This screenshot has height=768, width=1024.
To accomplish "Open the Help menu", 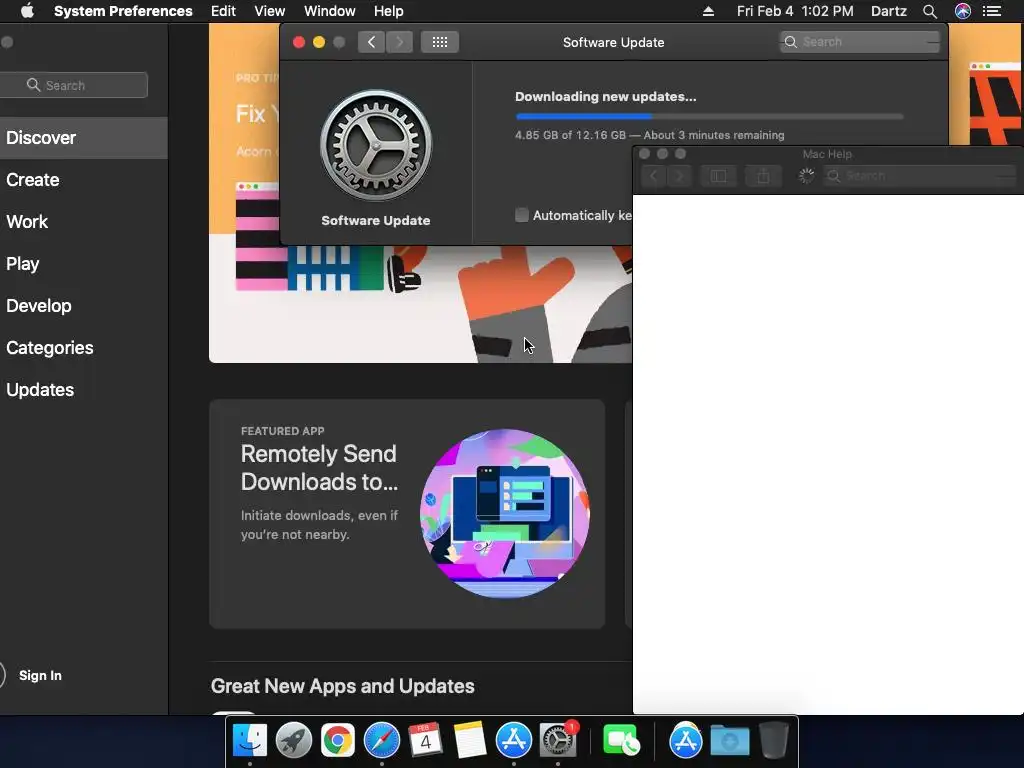I will point(389,11).
